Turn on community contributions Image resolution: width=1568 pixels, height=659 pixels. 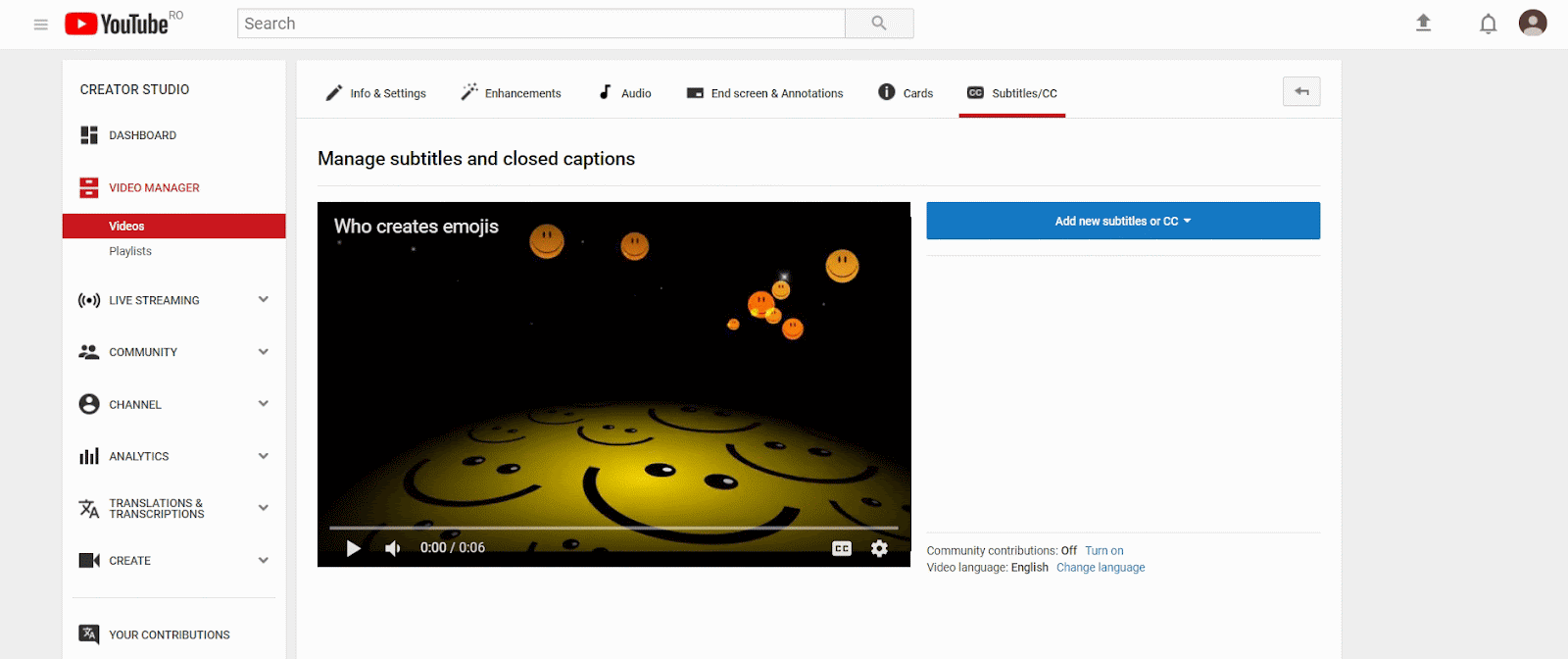point(1103,551)
